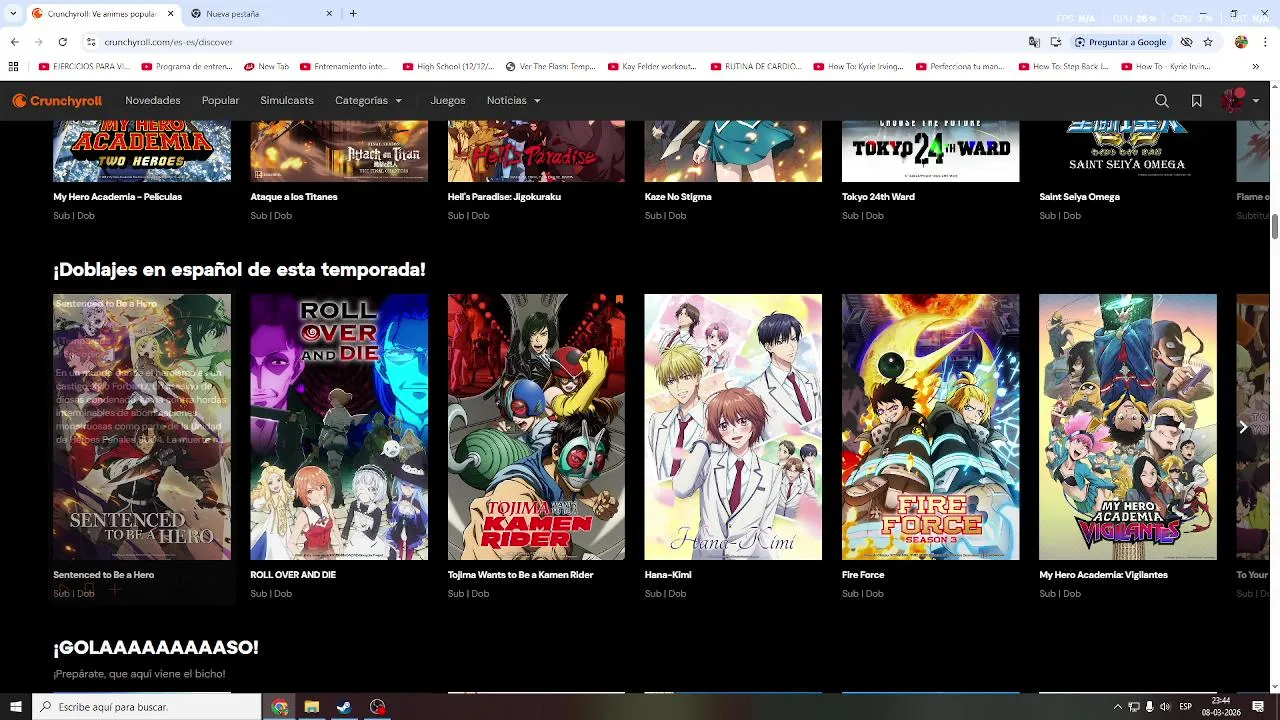The image size is (1280, 720).
Task: Click the Tokyo 24th Ward title
Action: [x=878, y=197]
